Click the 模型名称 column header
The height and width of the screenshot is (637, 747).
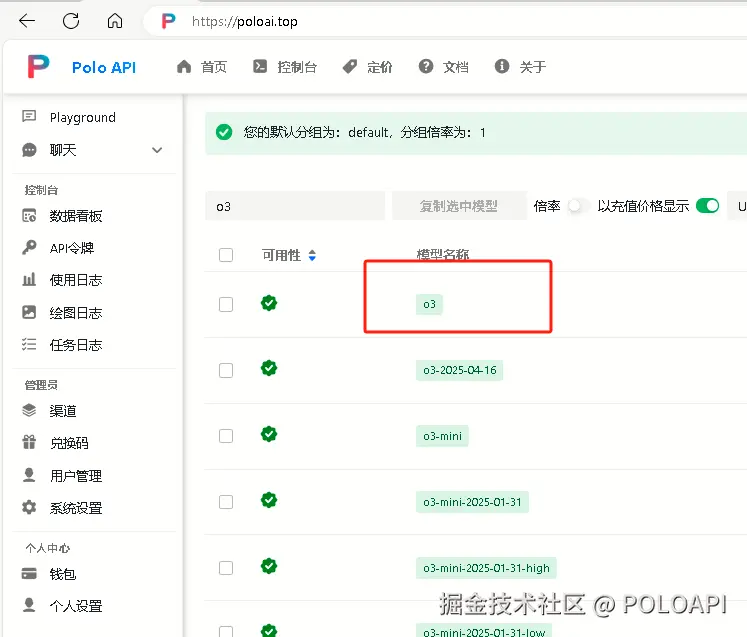tap(443, 255)
